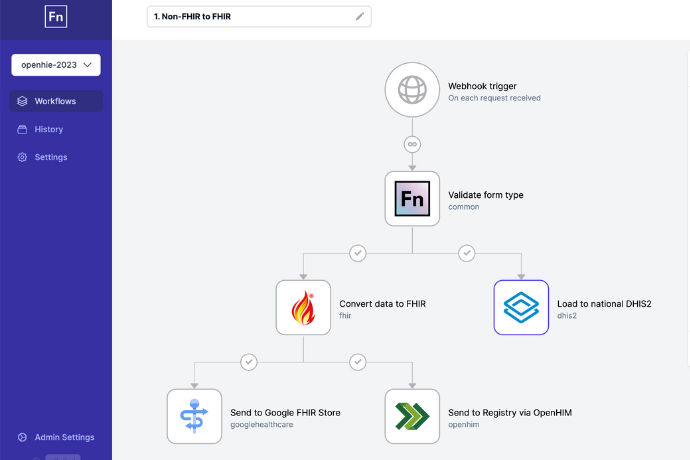Select Send to Registry via OpenHIM node
The height and width of the screenshot is (460, 690).
coord(412,416)
